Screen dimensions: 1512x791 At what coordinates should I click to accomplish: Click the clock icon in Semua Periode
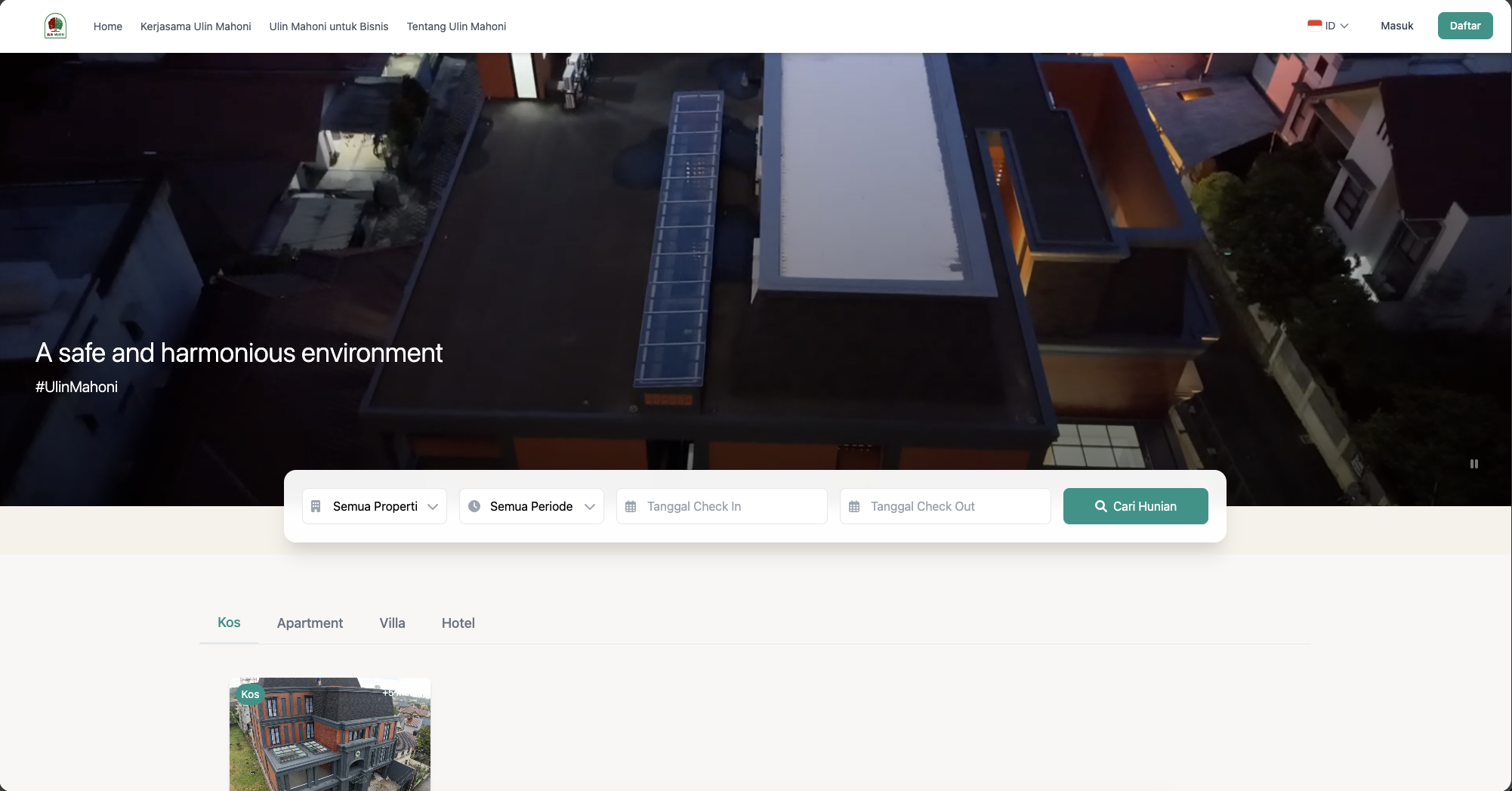point(474,506)
